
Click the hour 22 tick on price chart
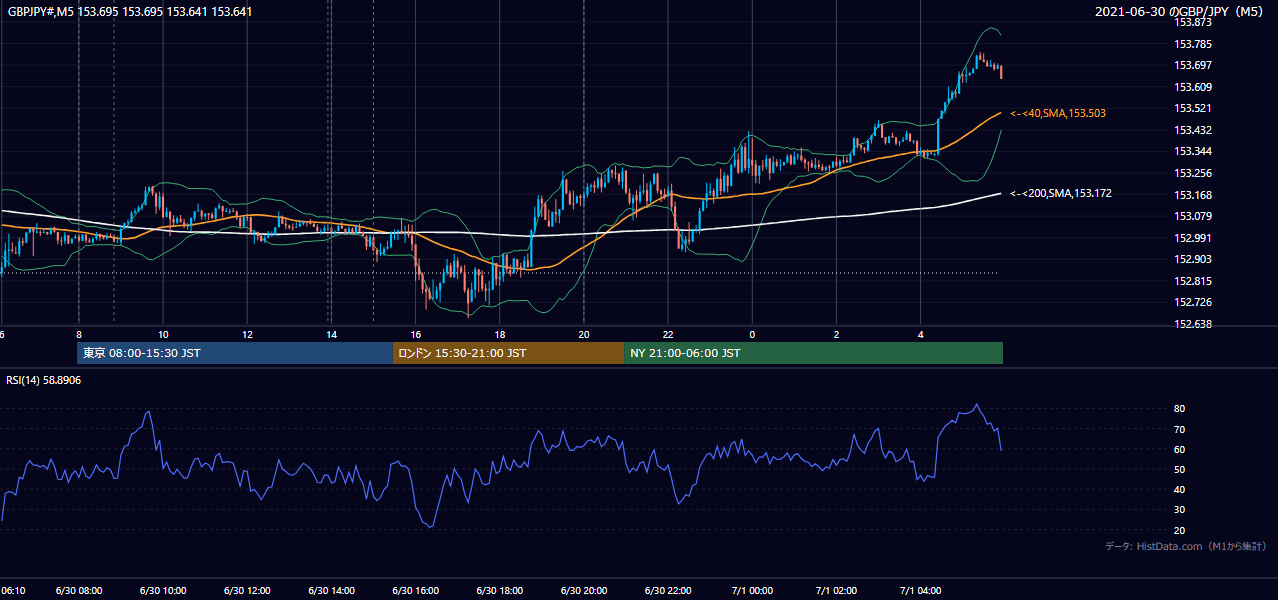pyautogui.click(x=669, y=335)
